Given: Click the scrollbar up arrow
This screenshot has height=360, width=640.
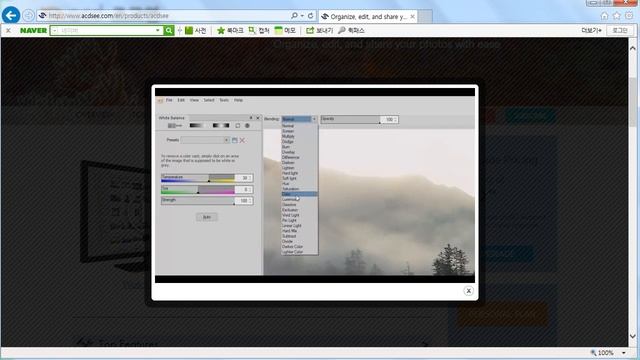Looking at the screenshot, I should (633, 48).
